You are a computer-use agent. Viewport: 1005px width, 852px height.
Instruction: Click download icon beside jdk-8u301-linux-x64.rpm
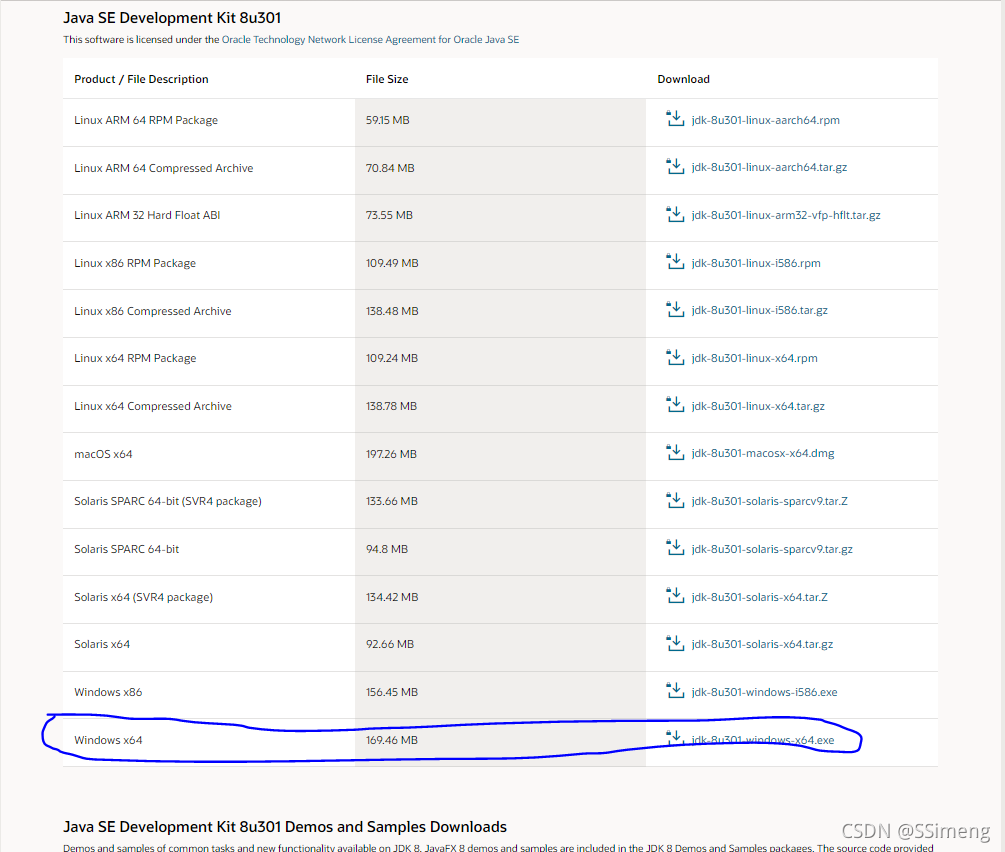pos(675,357)
